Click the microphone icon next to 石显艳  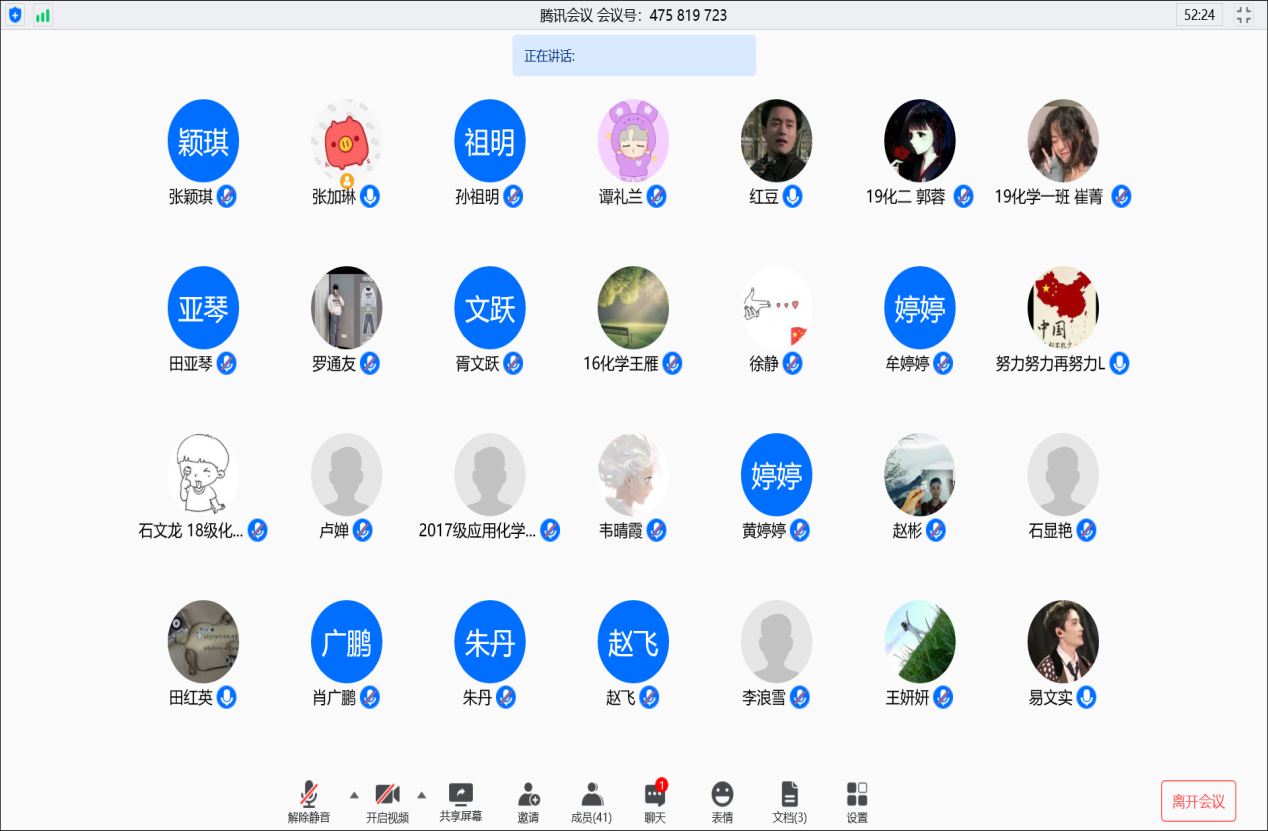[1086, 530]
